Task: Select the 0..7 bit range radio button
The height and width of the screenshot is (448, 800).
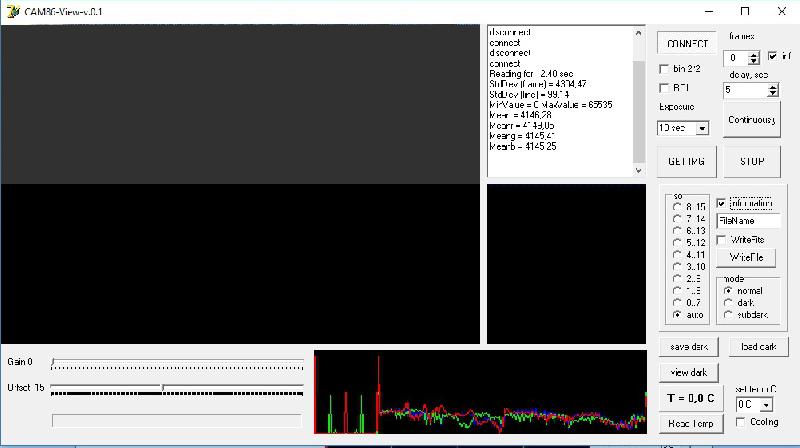Action: (677, 303)
